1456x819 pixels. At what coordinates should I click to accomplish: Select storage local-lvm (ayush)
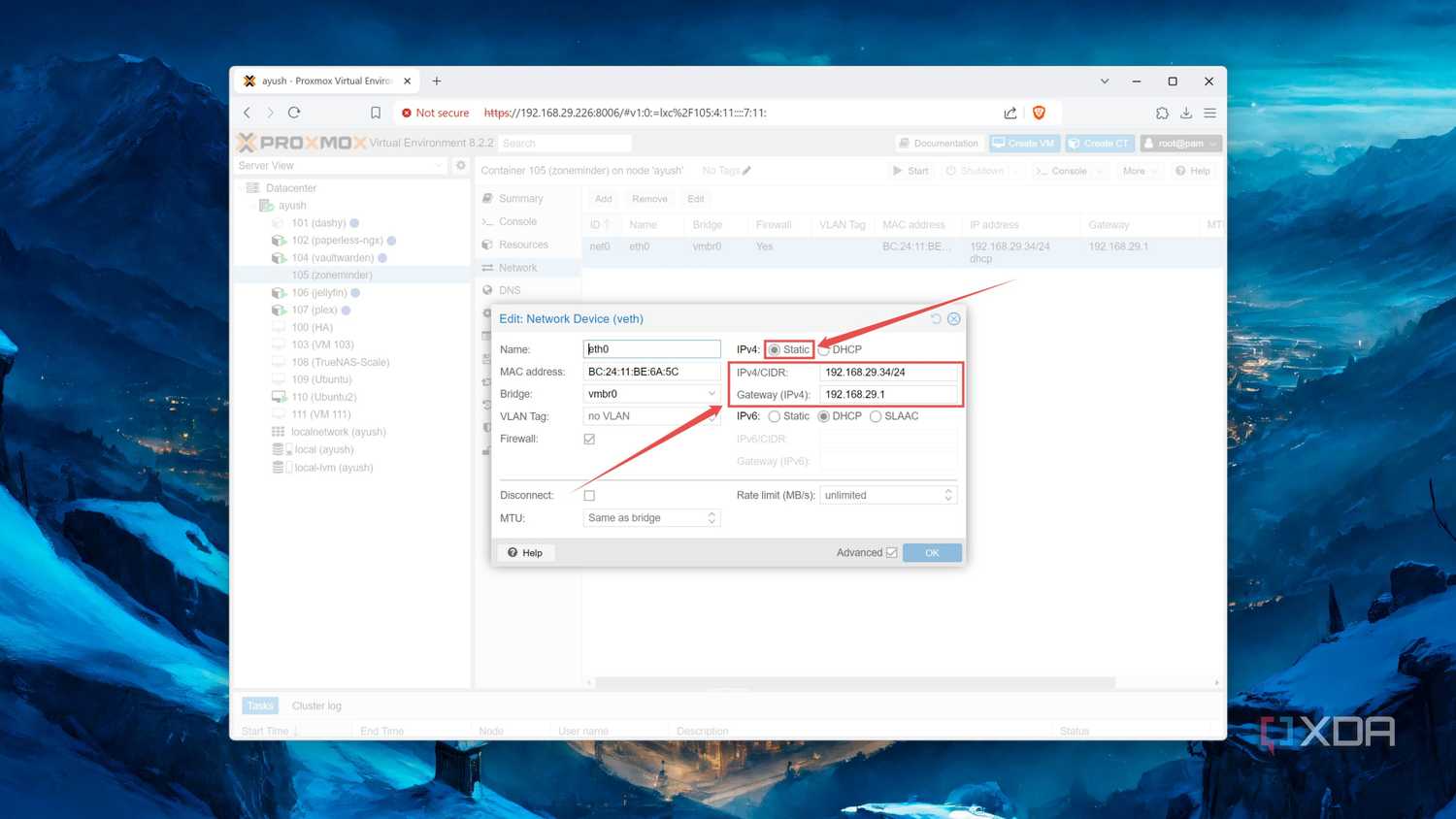(333, 468)
